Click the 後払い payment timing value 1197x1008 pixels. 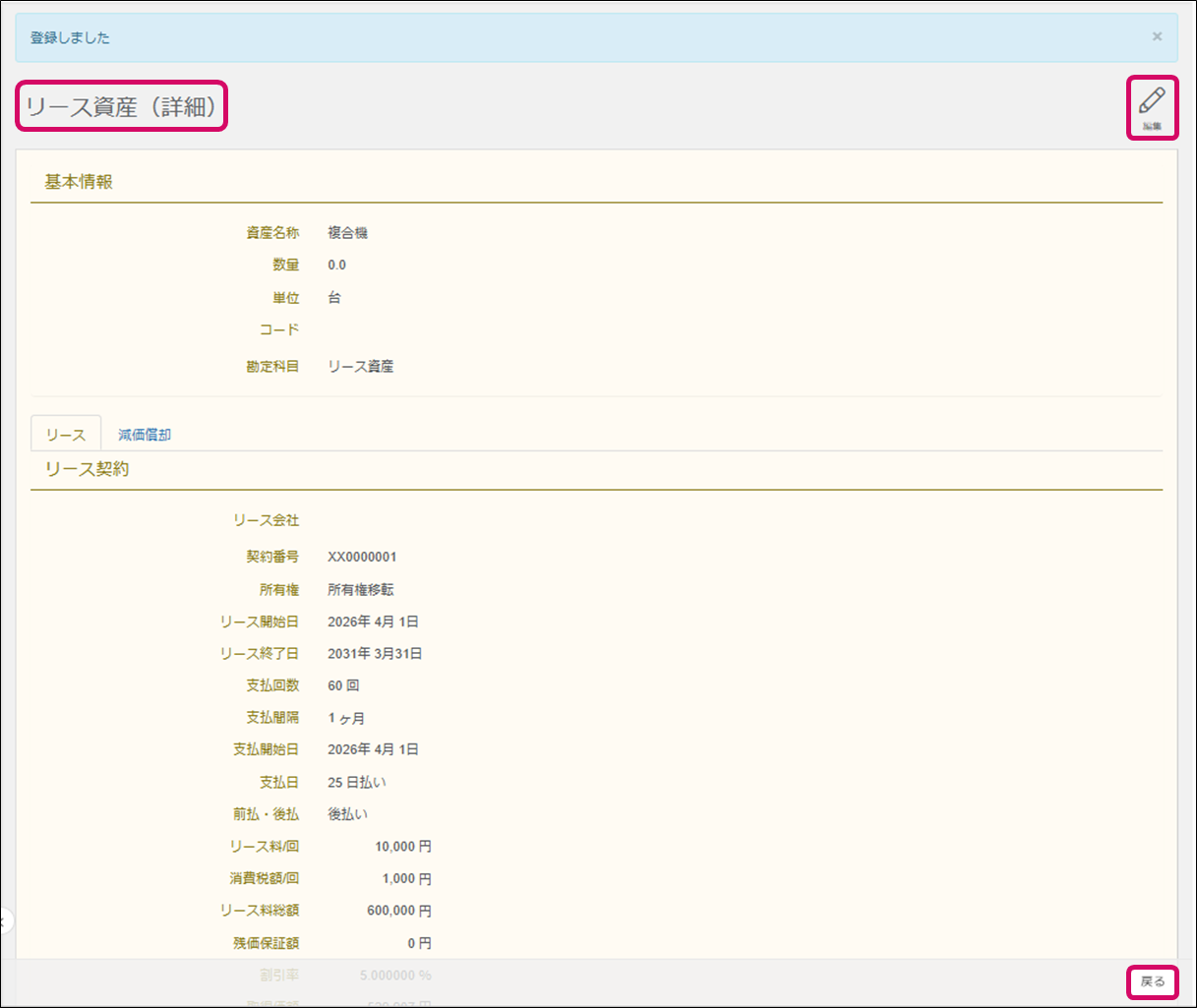pyautogui.click(x=347, y=814)
